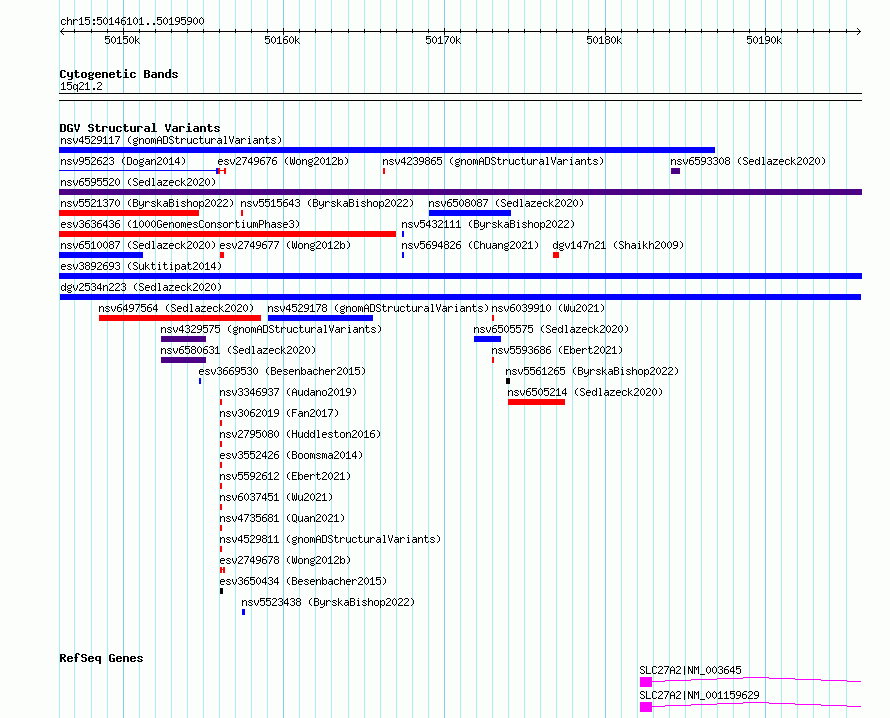
Task: Click the purple bar under nsv6580631
Action: pyautogui.click(x=183, y=360)
